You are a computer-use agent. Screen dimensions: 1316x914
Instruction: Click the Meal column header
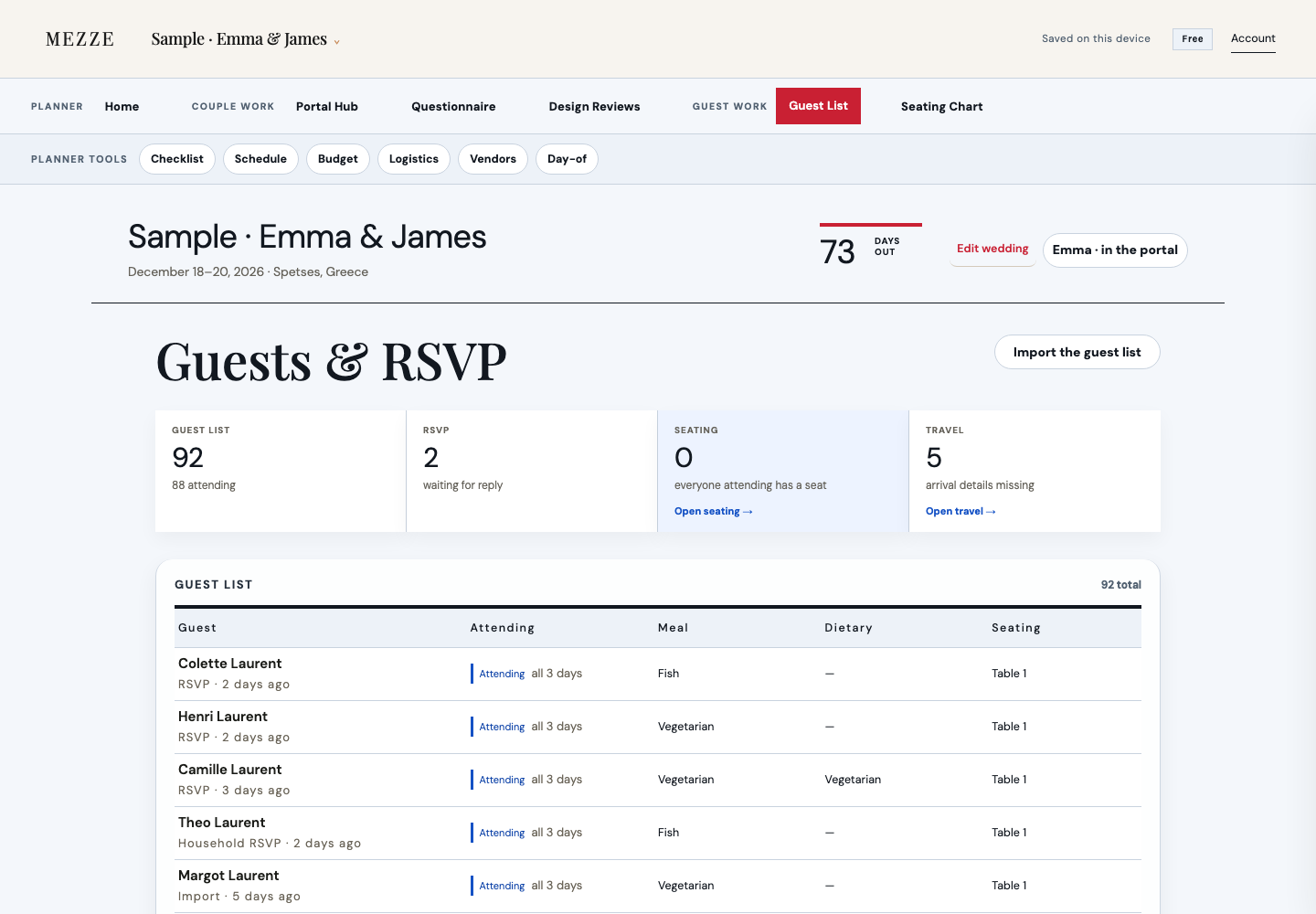coord(673,628)
